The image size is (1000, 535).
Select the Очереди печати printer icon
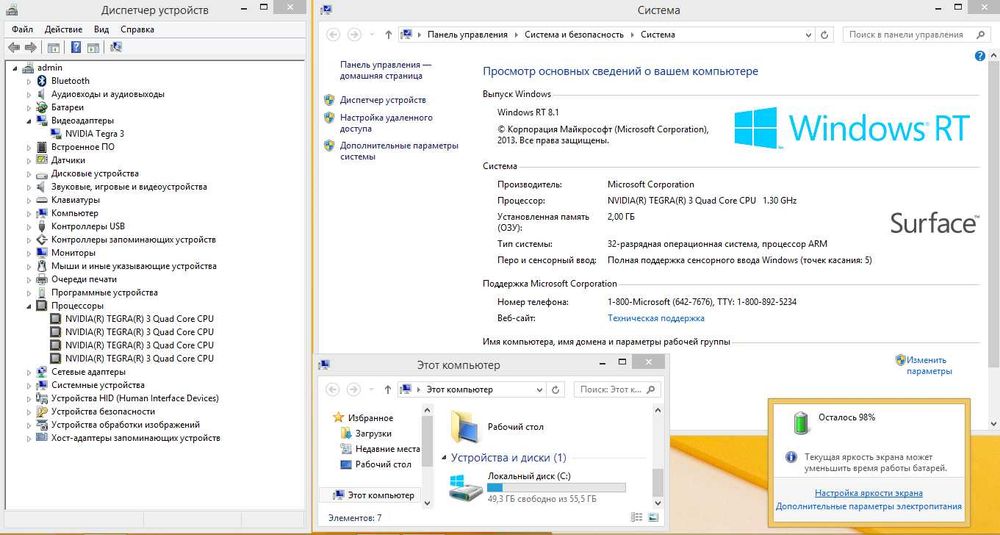[42, 279]
